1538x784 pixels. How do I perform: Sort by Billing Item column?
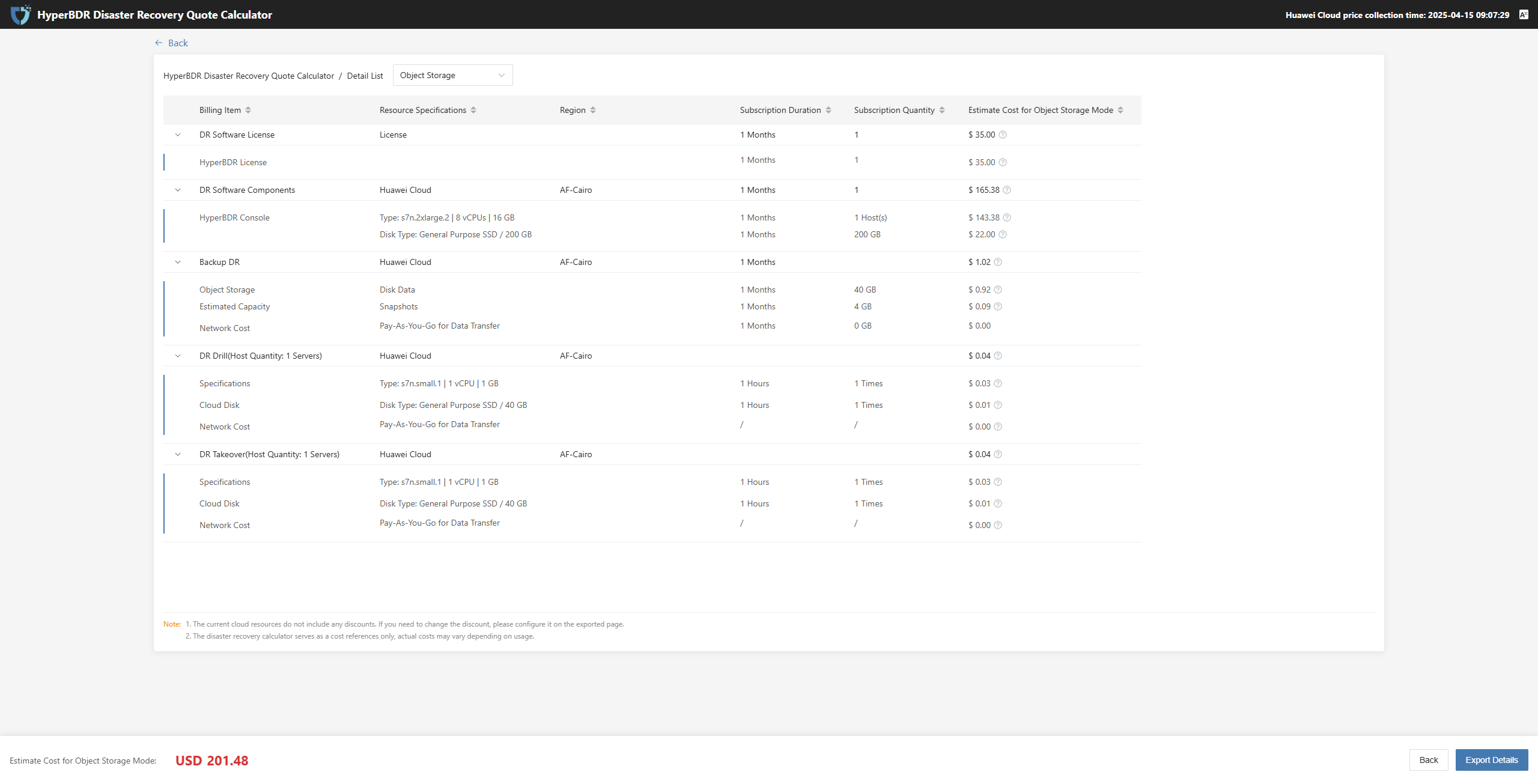click(248, 110)
